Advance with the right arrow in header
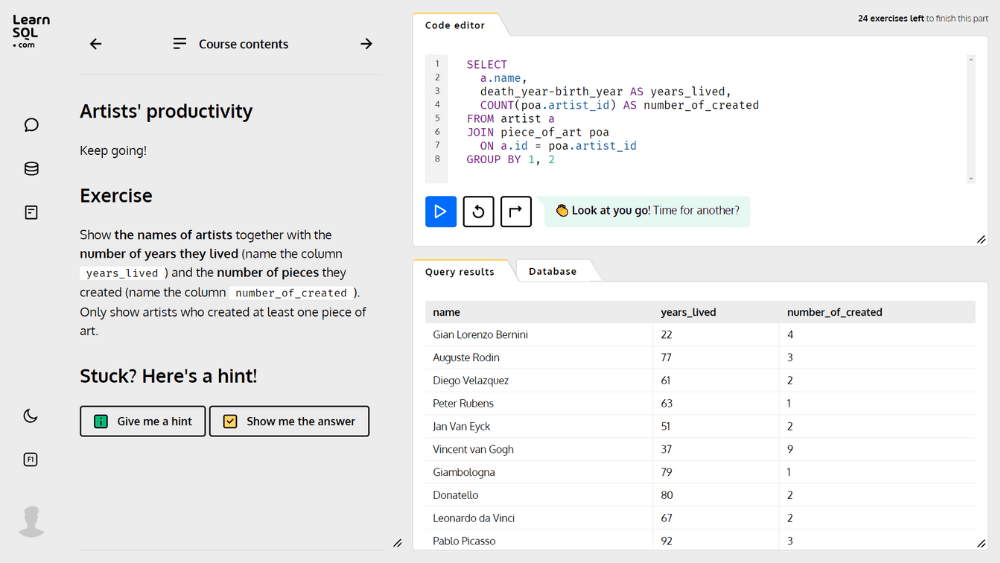Viewport: 1000px width, 563px height. [366, 44]
